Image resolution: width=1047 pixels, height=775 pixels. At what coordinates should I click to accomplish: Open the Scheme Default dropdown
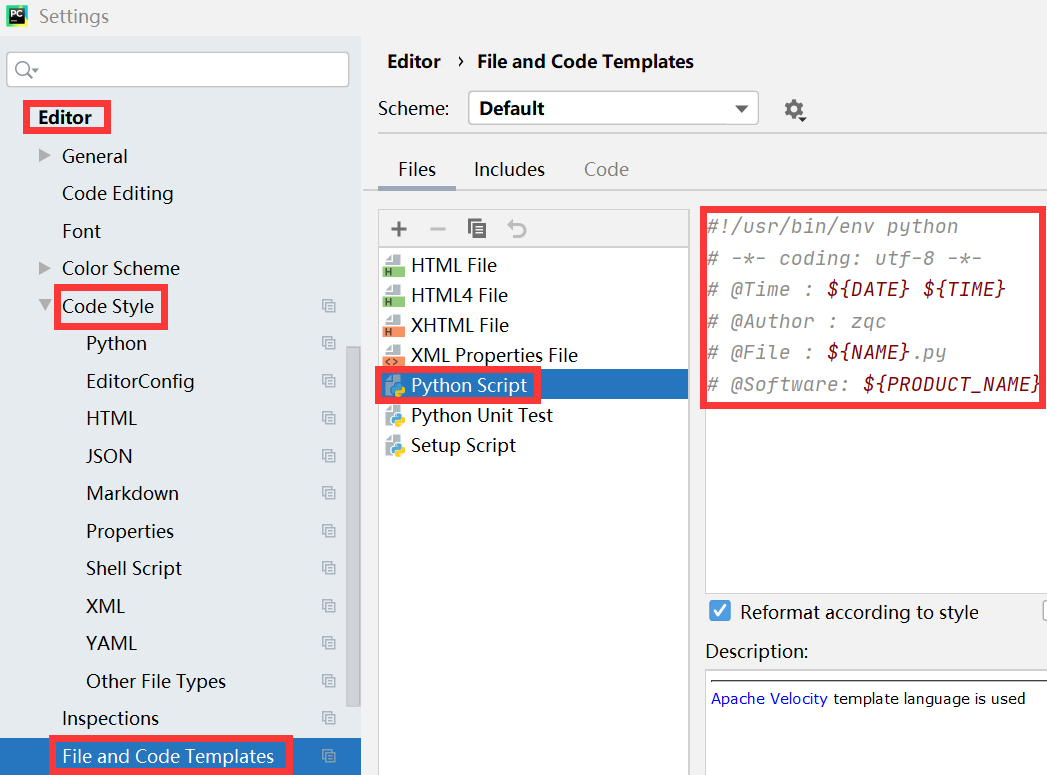click(x=613, y=108)
